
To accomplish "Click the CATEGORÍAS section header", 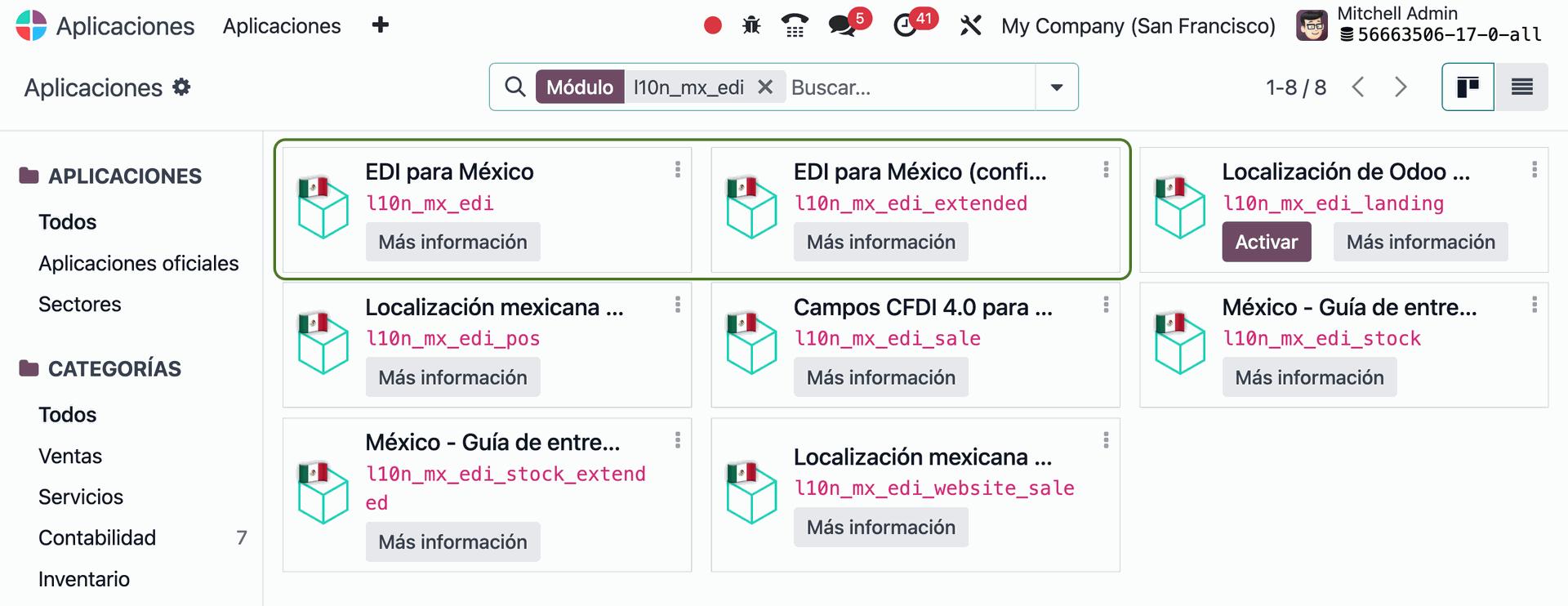I will 100,369.
